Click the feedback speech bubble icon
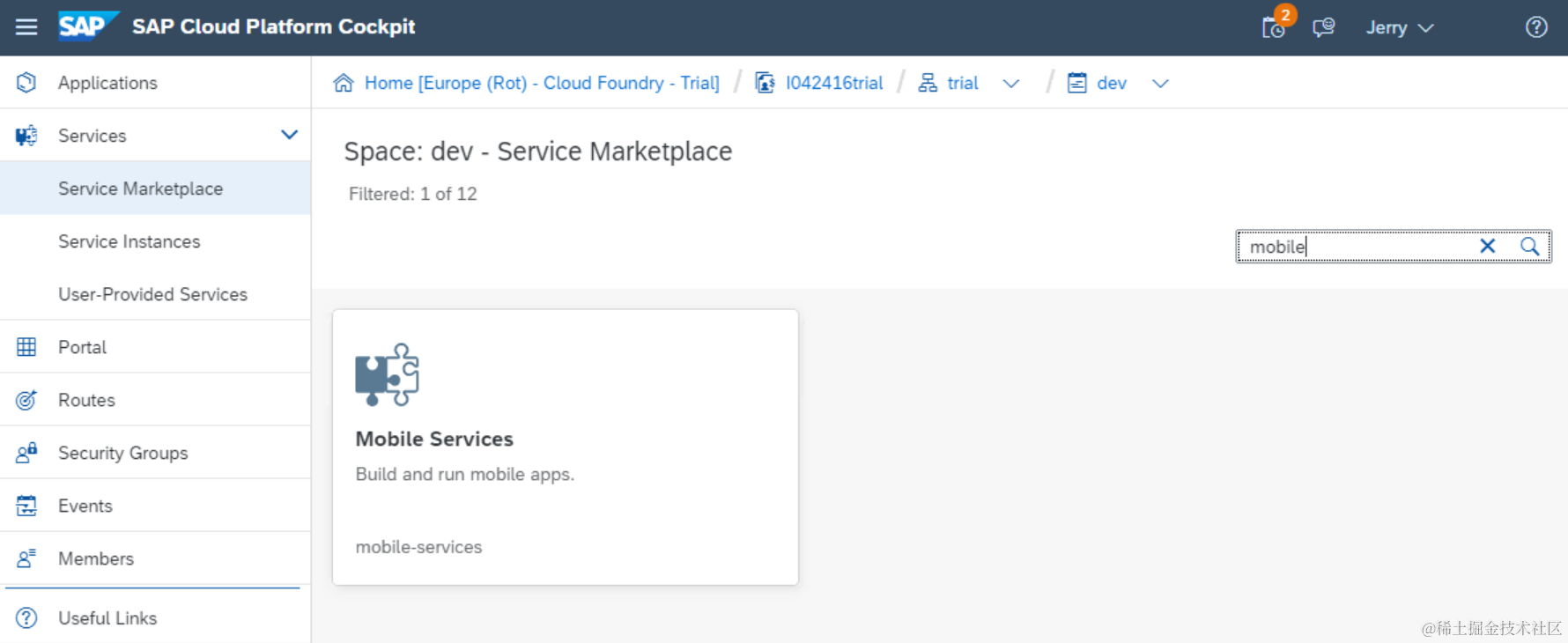The height and width of the screenshot is (643, 1568). 1323,27
